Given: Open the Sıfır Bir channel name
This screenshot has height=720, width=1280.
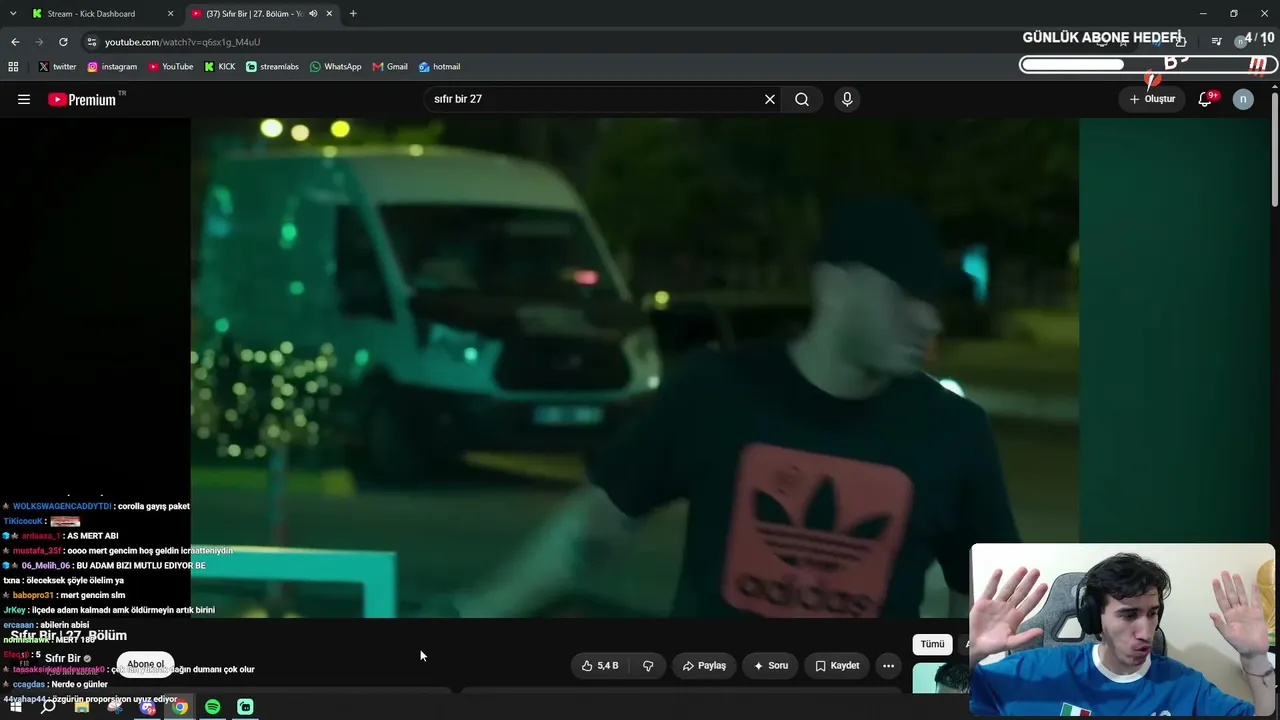Looking at the screenshot, I should point(62,658).
